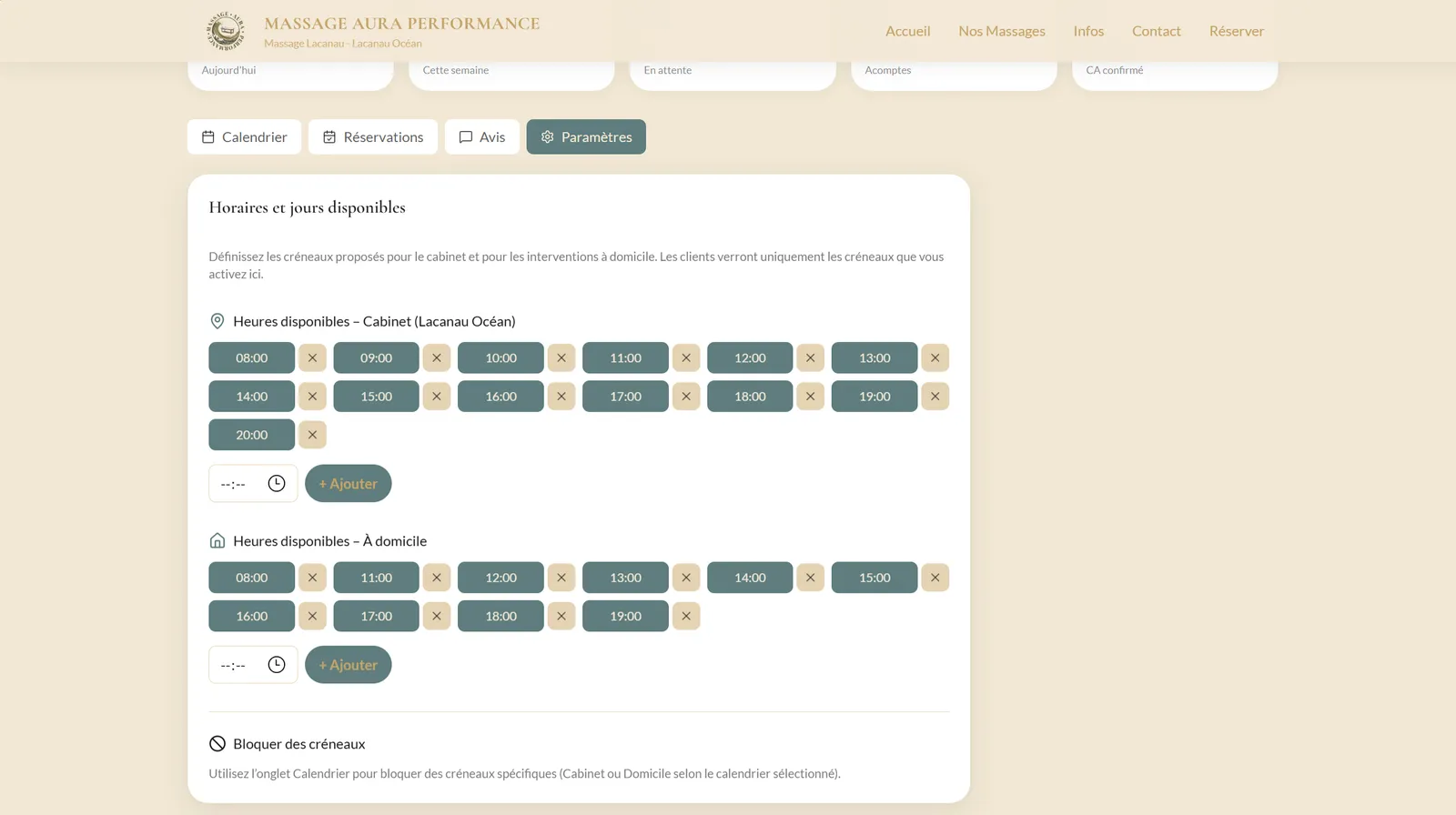
Task: Select the Paramètres tab
Action: [x=586, y=136]
